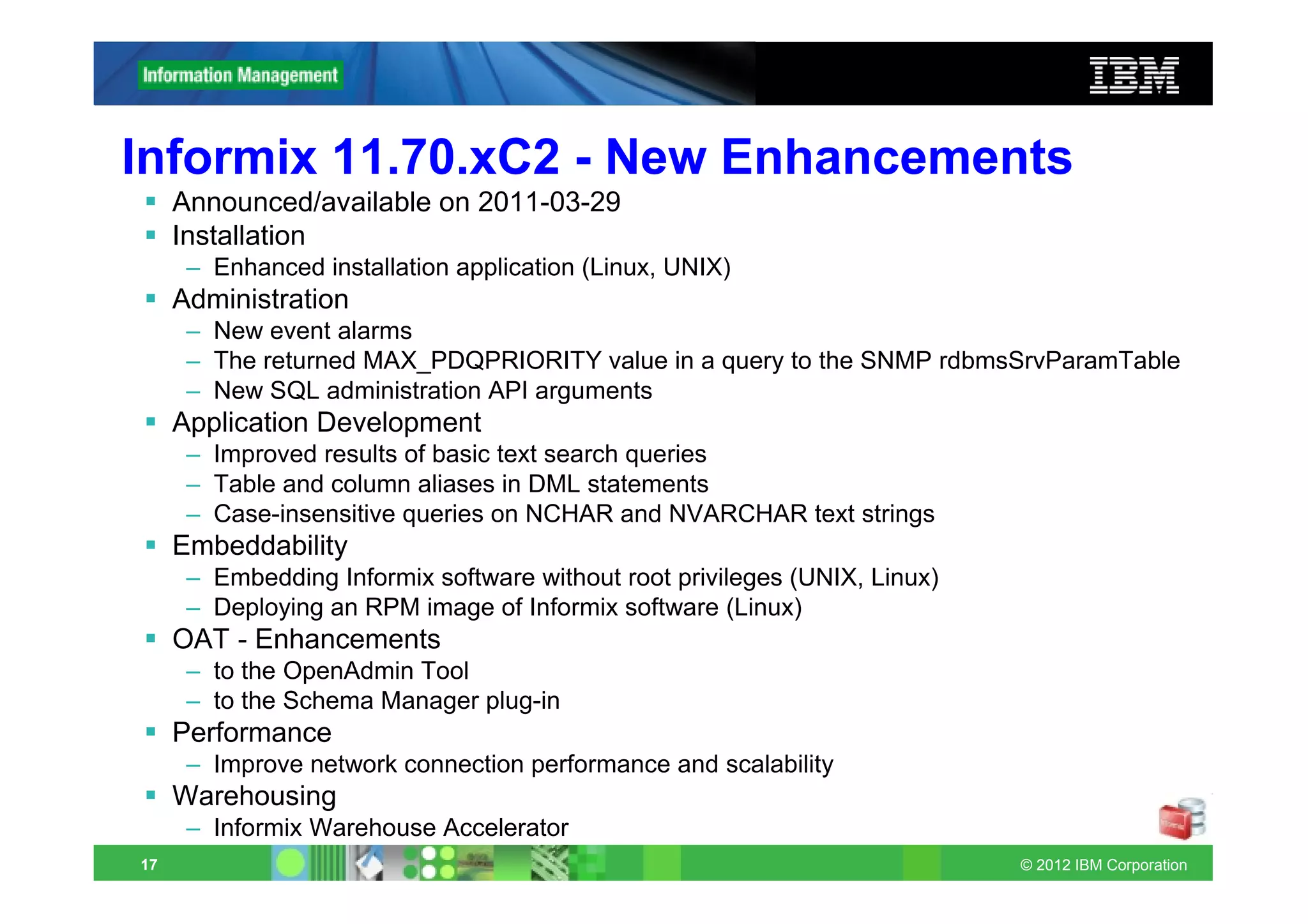The image size is (1308, 924).
Task: Click the 'Administration' heading
Action: [261, 299]
